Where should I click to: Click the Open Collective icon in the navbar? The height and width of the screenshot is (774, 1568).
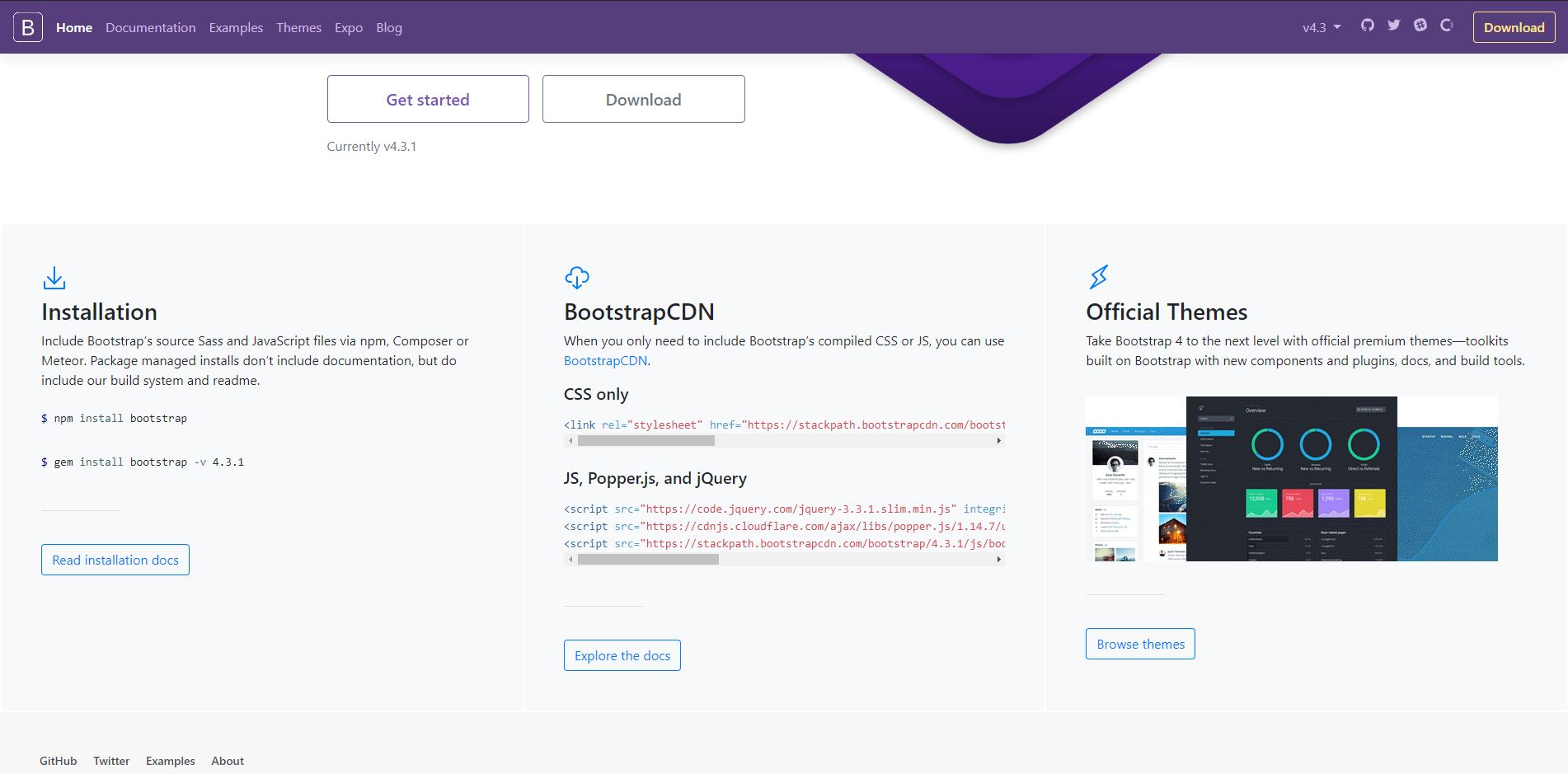pyautogui.click(x=1446, y=26)
